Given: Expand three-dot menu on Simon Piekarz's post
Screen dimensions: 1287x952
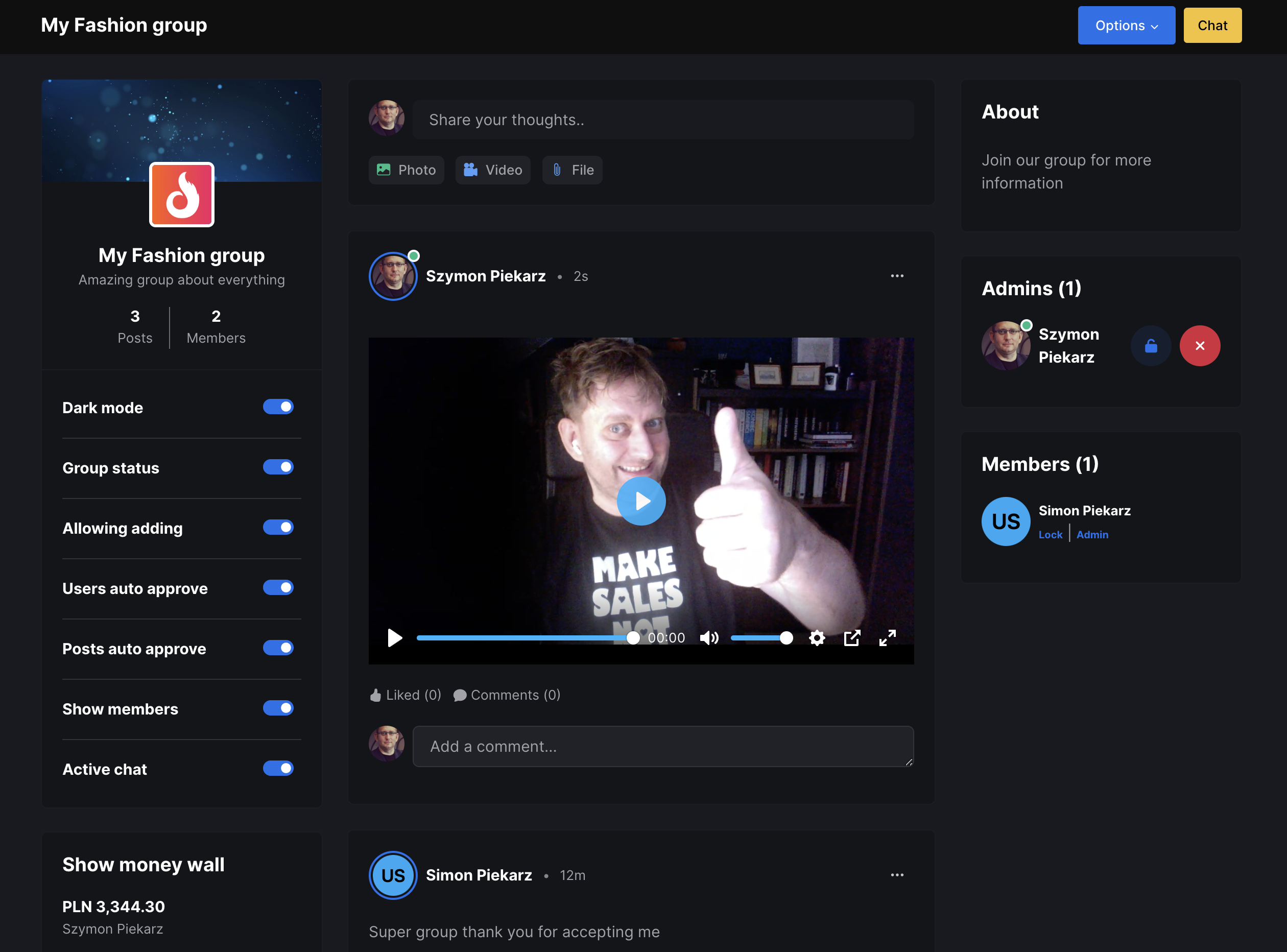Looking at the screenshot, I should coord(896,875).
